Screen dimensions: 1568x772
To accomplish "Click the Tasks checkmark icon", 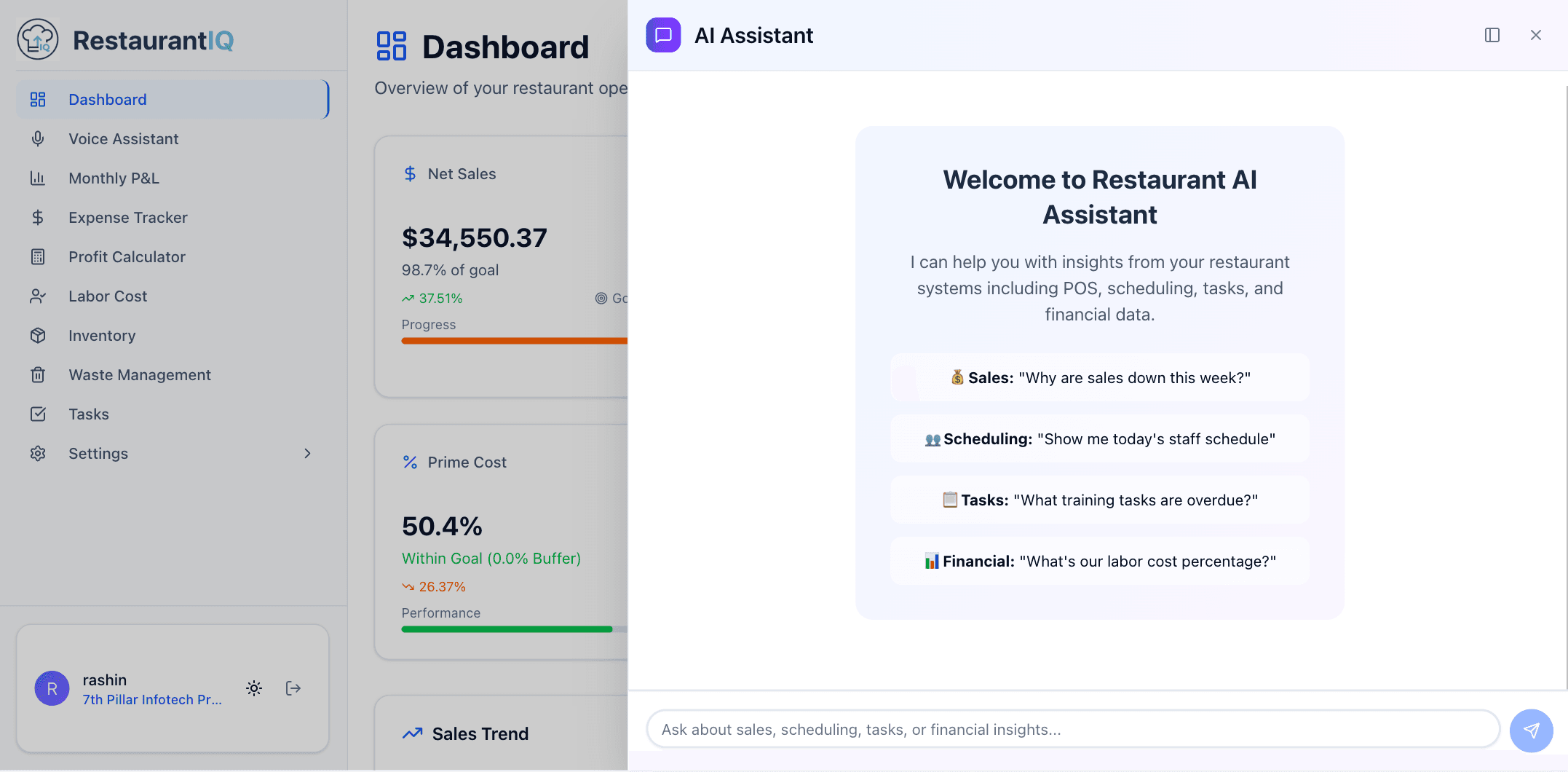I will pyautogui.click(x=37, y=414).
